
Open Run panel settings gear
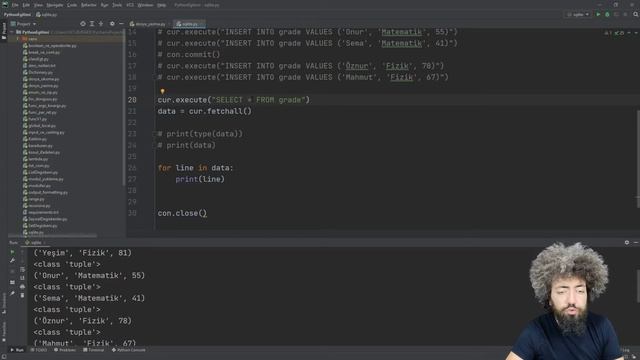pos(627,242)
